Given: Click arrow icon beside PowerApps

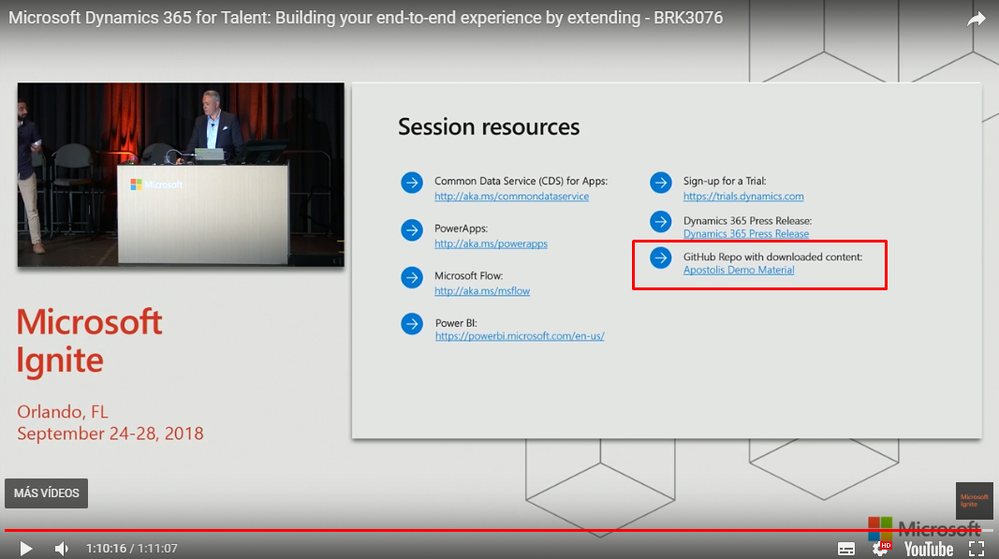Looking at the screenshot, I should pos(412,230).
